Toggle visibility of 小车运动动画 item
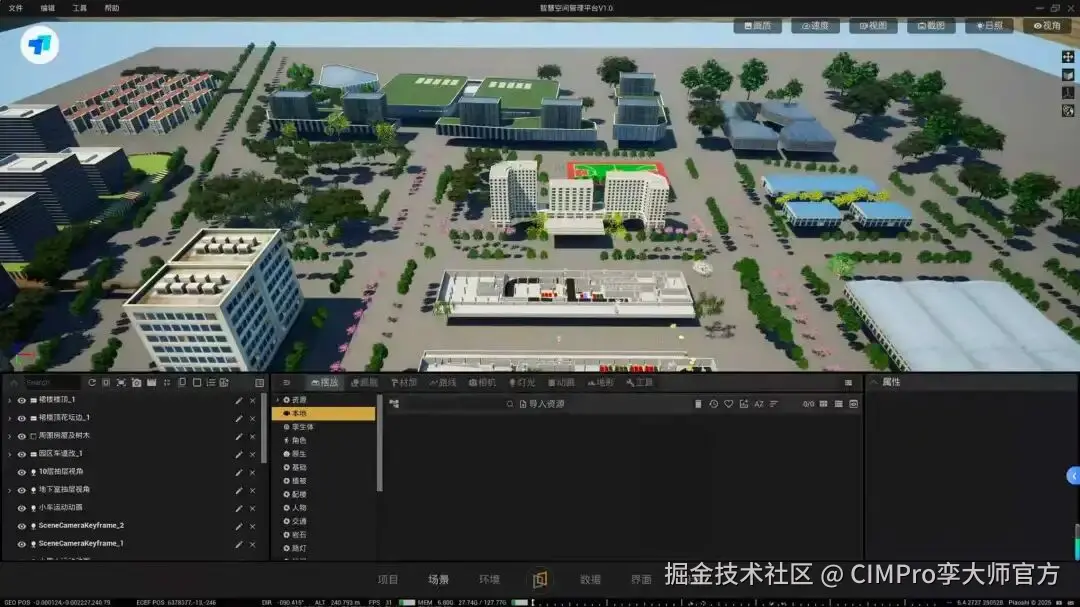Image resolution: width=1080 pixels, height=607 pixels. [21, 508]
